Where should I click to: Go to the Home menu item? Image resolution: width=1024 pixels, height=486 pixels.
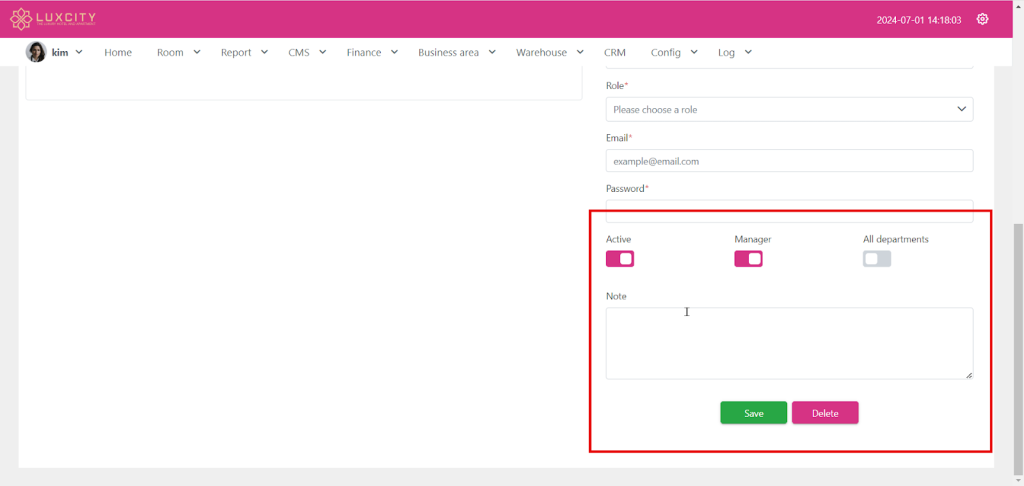pyautogui.click(x=118, y=52)
